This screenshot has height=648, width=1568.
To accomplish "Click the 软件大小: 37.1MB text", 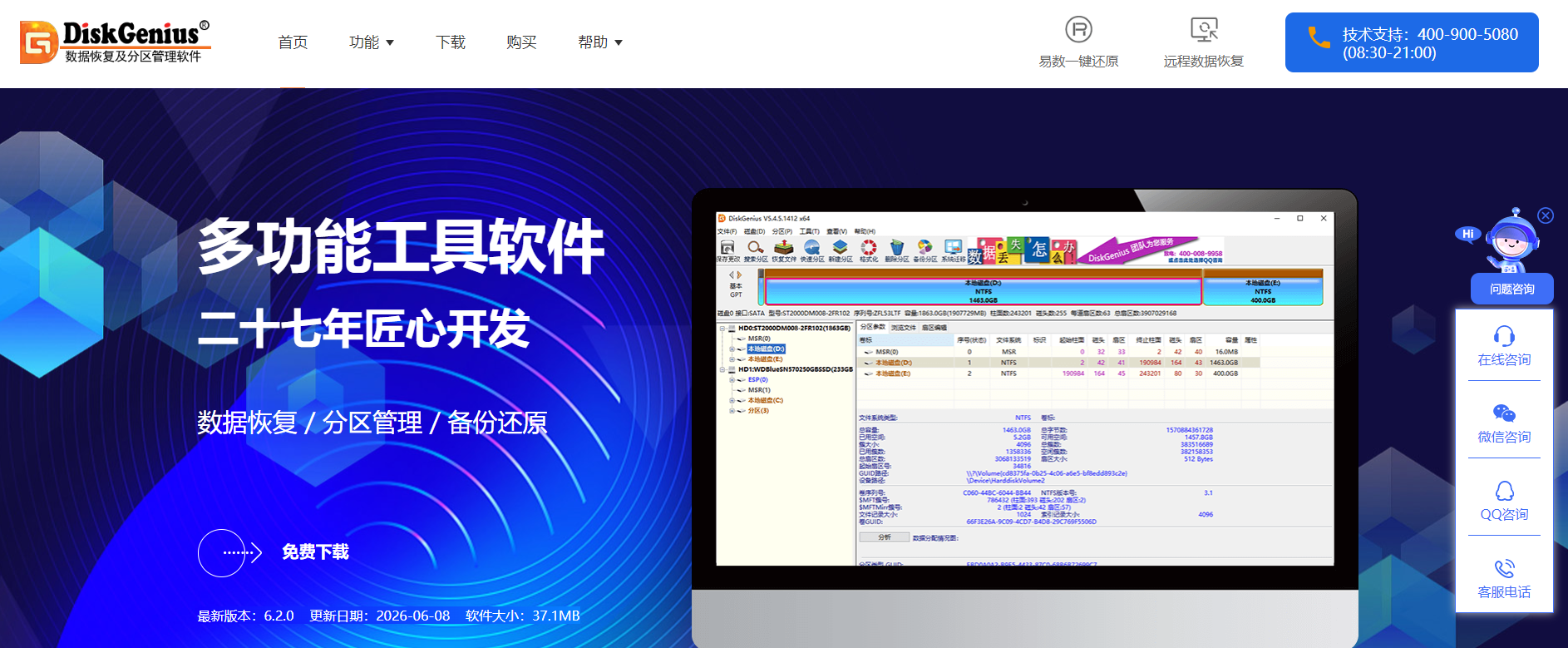I will [523, 616].
